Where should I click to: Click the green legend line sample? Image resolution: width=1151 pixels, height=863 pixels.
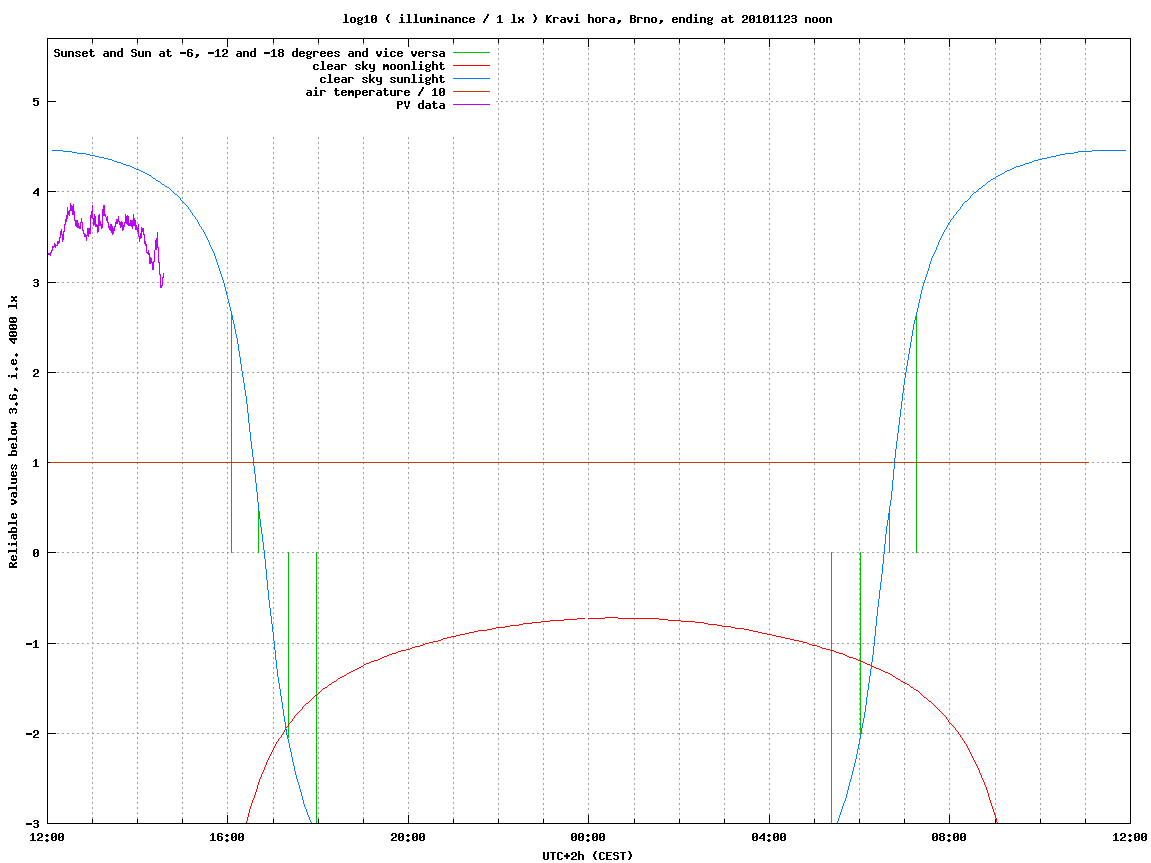tap(471, 53)
